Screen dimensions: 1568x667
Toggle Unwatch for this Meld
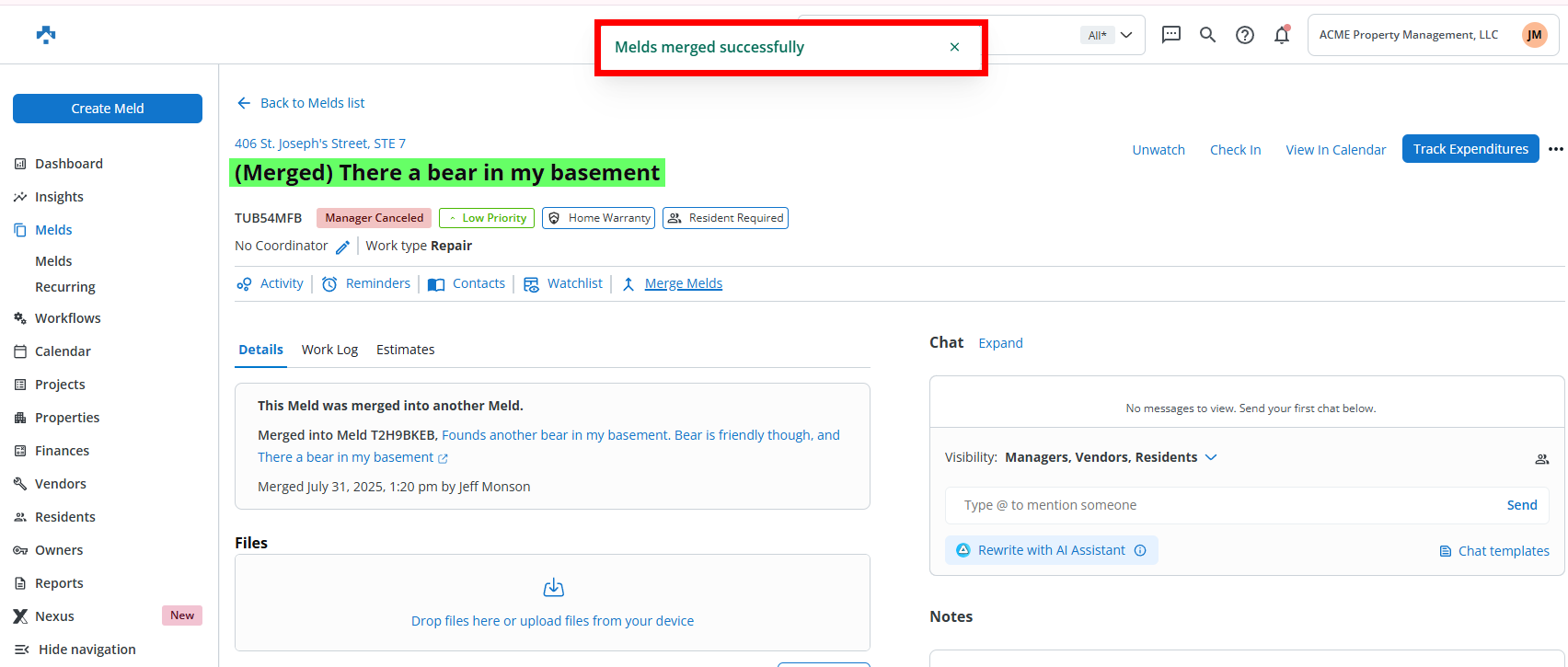1158,150
